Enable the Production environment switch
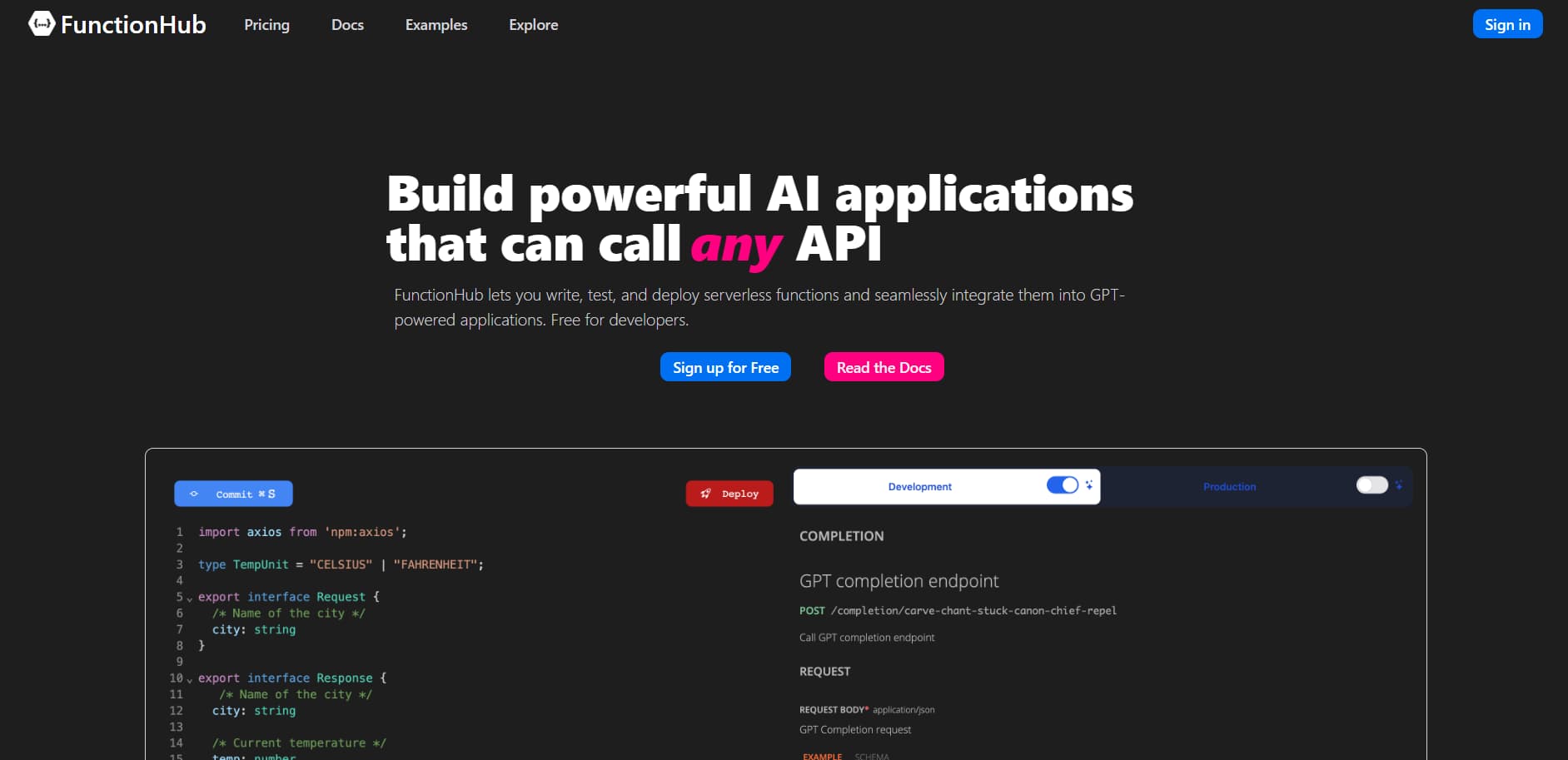The height and width of the screenshot is (760, 1568). (x=1372, y=485)
